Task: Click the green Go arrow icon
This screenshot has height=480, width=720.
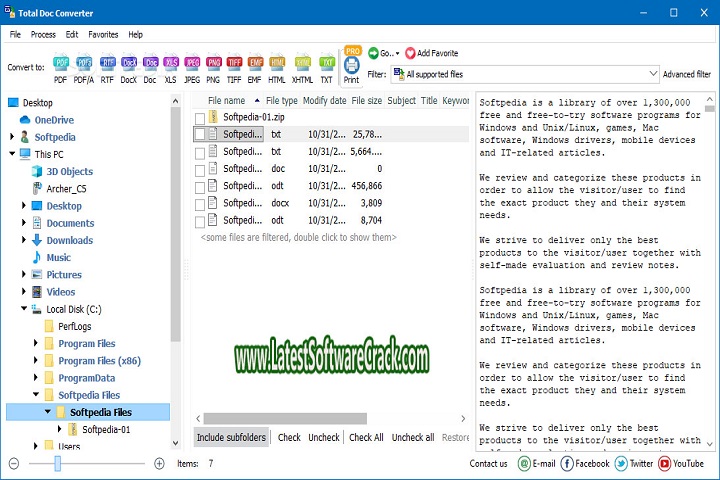Action: [x=373, y=53]
